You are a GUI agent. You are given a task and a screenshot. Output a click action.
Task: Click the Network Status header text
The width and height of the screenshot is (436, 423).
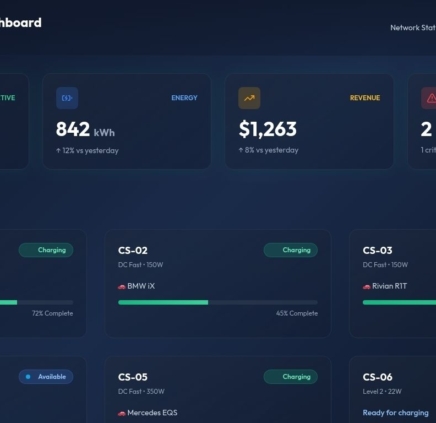tap(413, 28)
